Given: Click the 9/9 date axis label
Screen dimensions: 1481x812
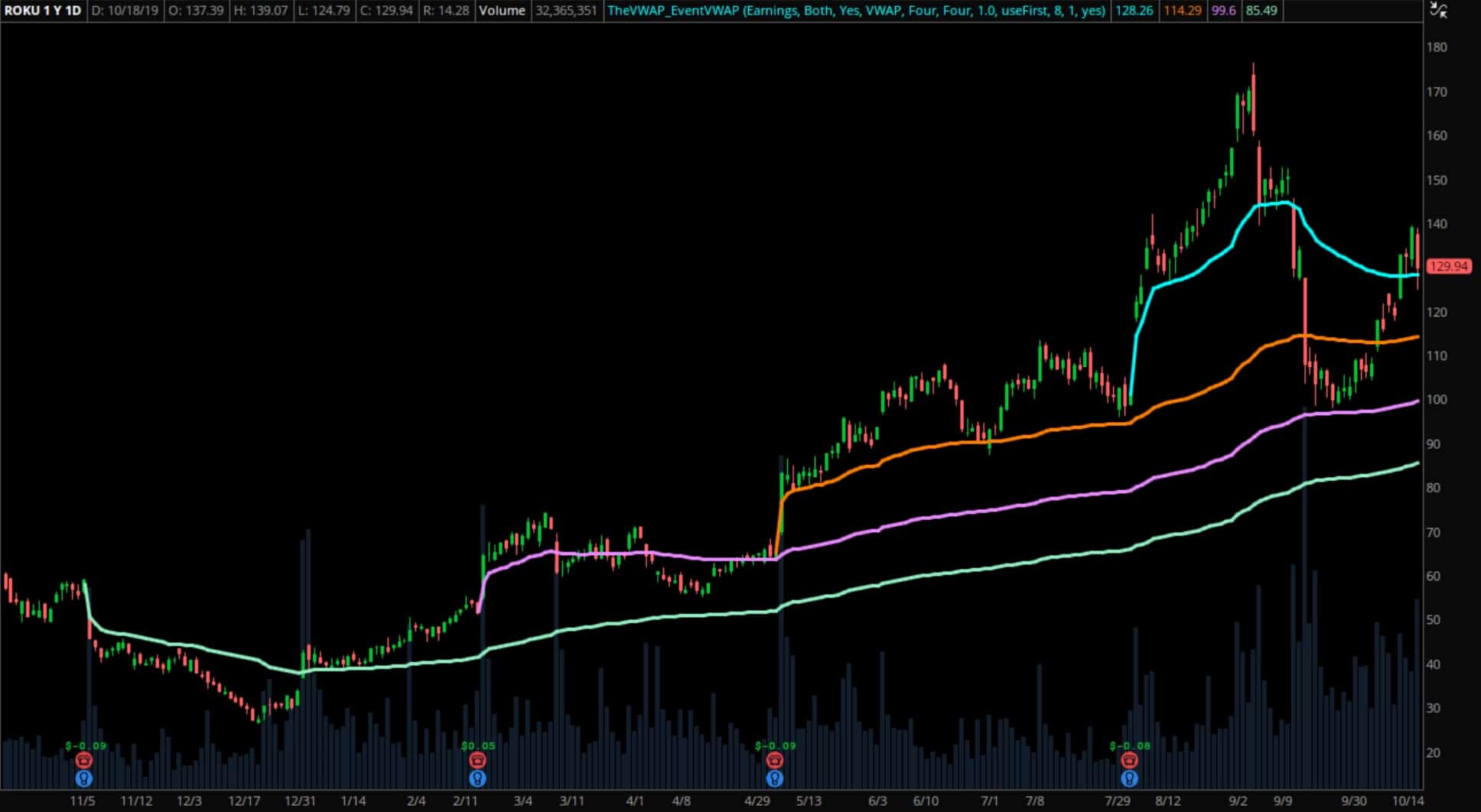Looking at the screenshot, I should coord(1283,801).
